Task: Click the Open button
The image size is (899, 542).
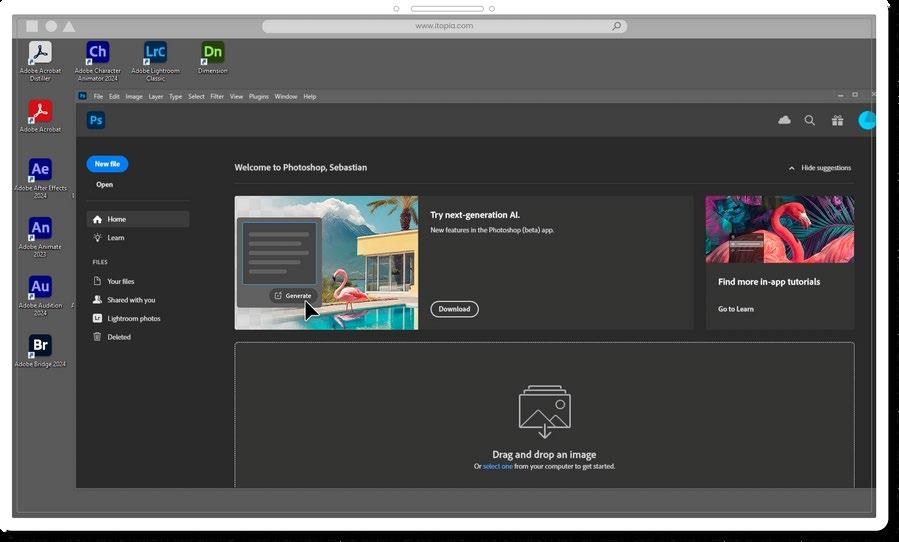Action: 104,185
